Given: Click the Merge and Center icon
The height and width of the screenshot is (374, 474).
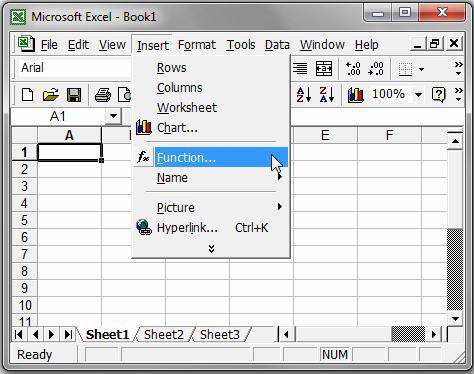Looking at the screenshot, I should tap(324, 68).
